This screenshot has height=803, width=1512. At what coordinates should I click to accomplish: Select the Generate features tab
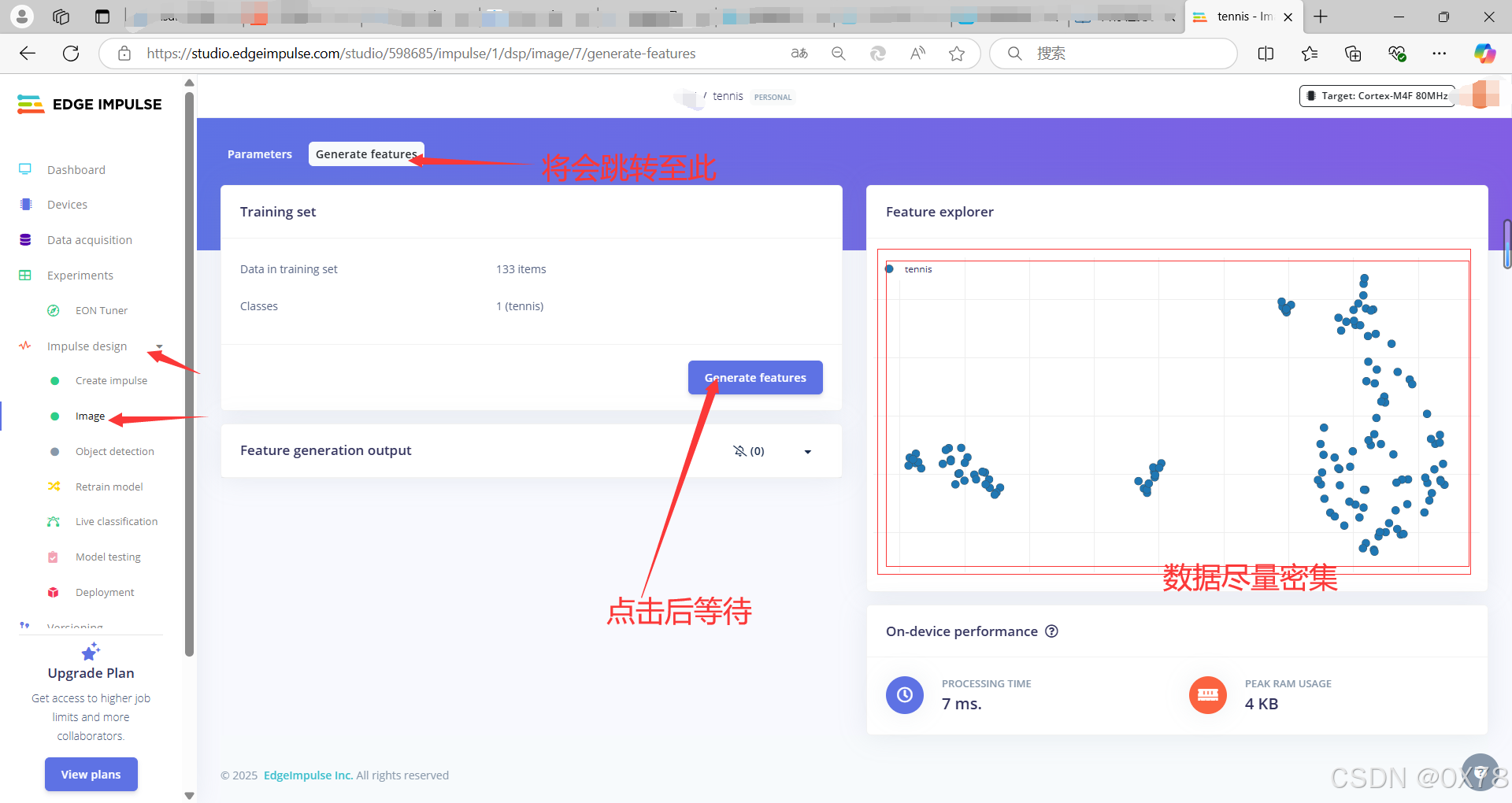pos(366,154)
